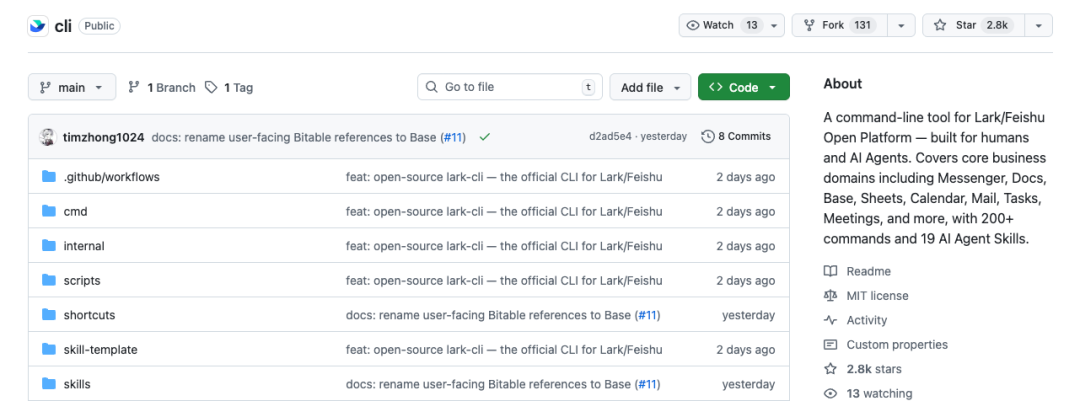Click the Activity pulse icon
The width and height of the screenshot is (1080, 401).
click(830, 321)
